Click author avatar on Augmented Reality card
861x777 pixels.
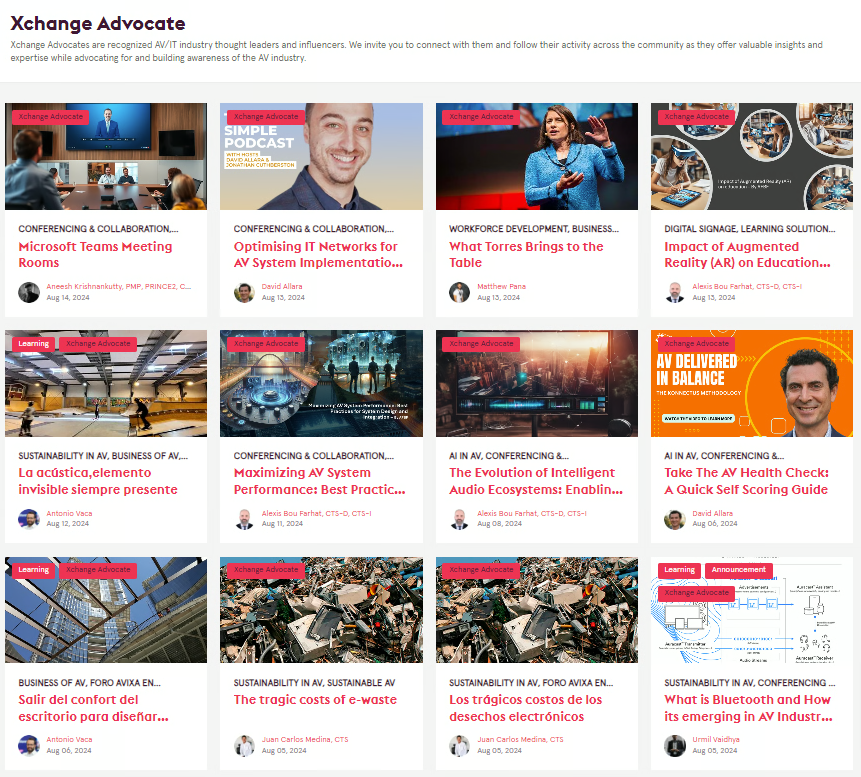675,292
